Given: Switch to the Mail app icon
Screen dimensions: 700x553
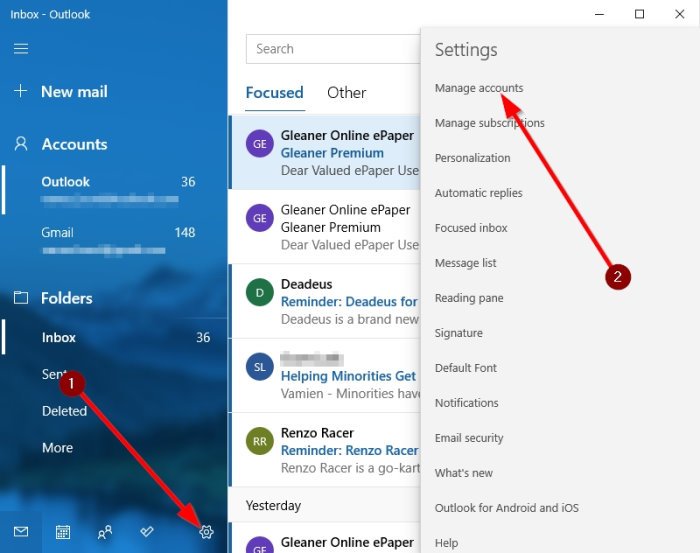Looking at the screenshot, I should click(x=21, y=532).
